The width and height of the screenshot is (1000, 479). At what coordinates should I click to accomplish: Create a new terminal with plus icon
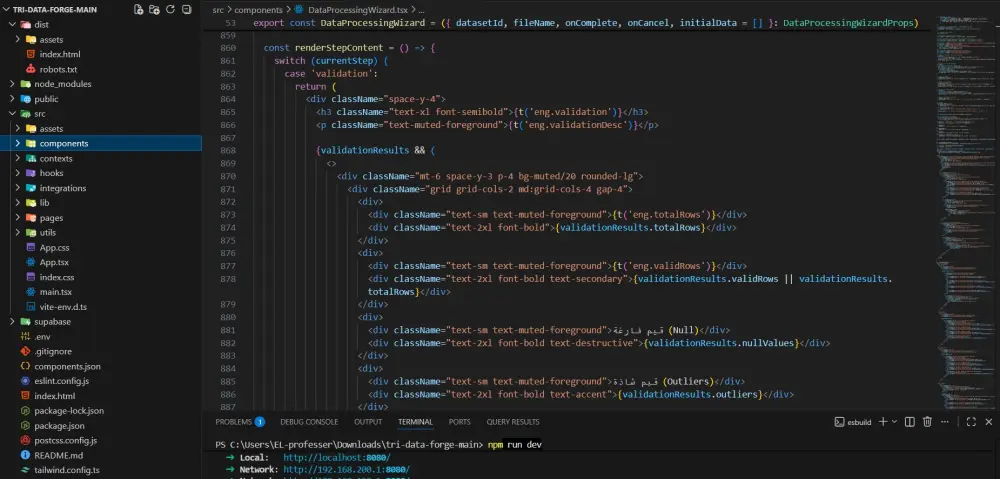click(883, 422)
